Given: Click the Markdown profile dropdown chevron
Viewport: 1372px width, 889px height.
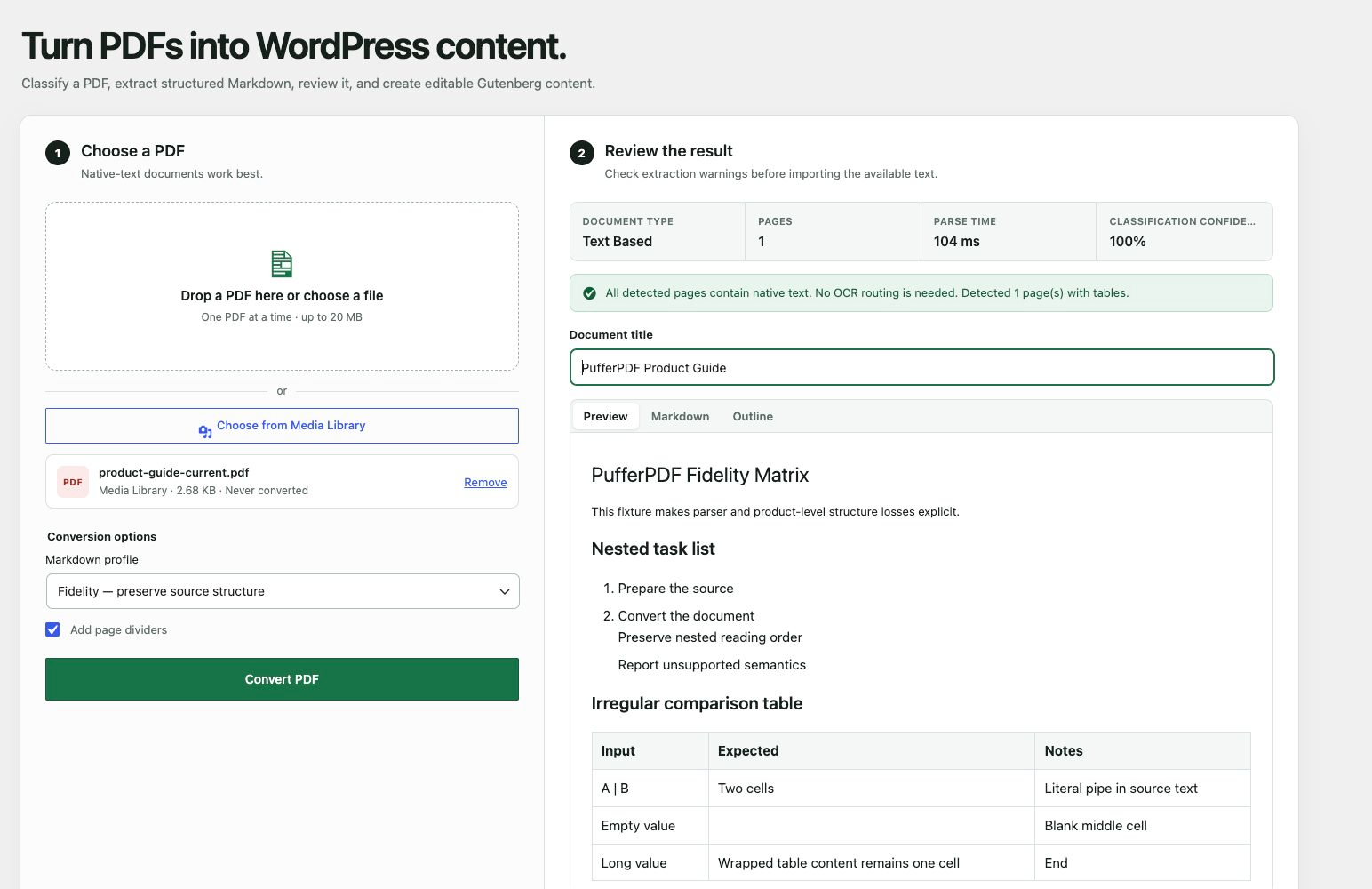Looking at the screenshot, I should (504, 591).
